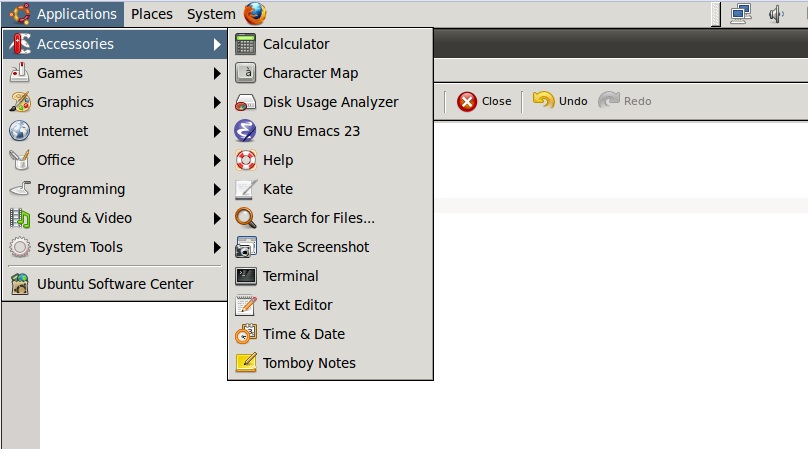The width and height of the screenshot is (808, 449).
Task: Expand the Sound & Video submenu arrow
Action: (217, 218)
